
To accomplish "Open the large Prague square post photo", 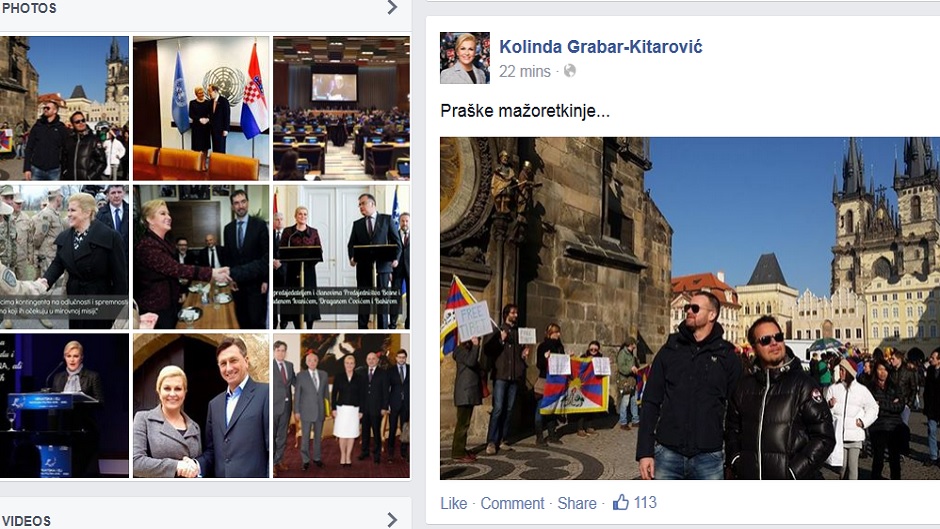I will pos(690,308).
